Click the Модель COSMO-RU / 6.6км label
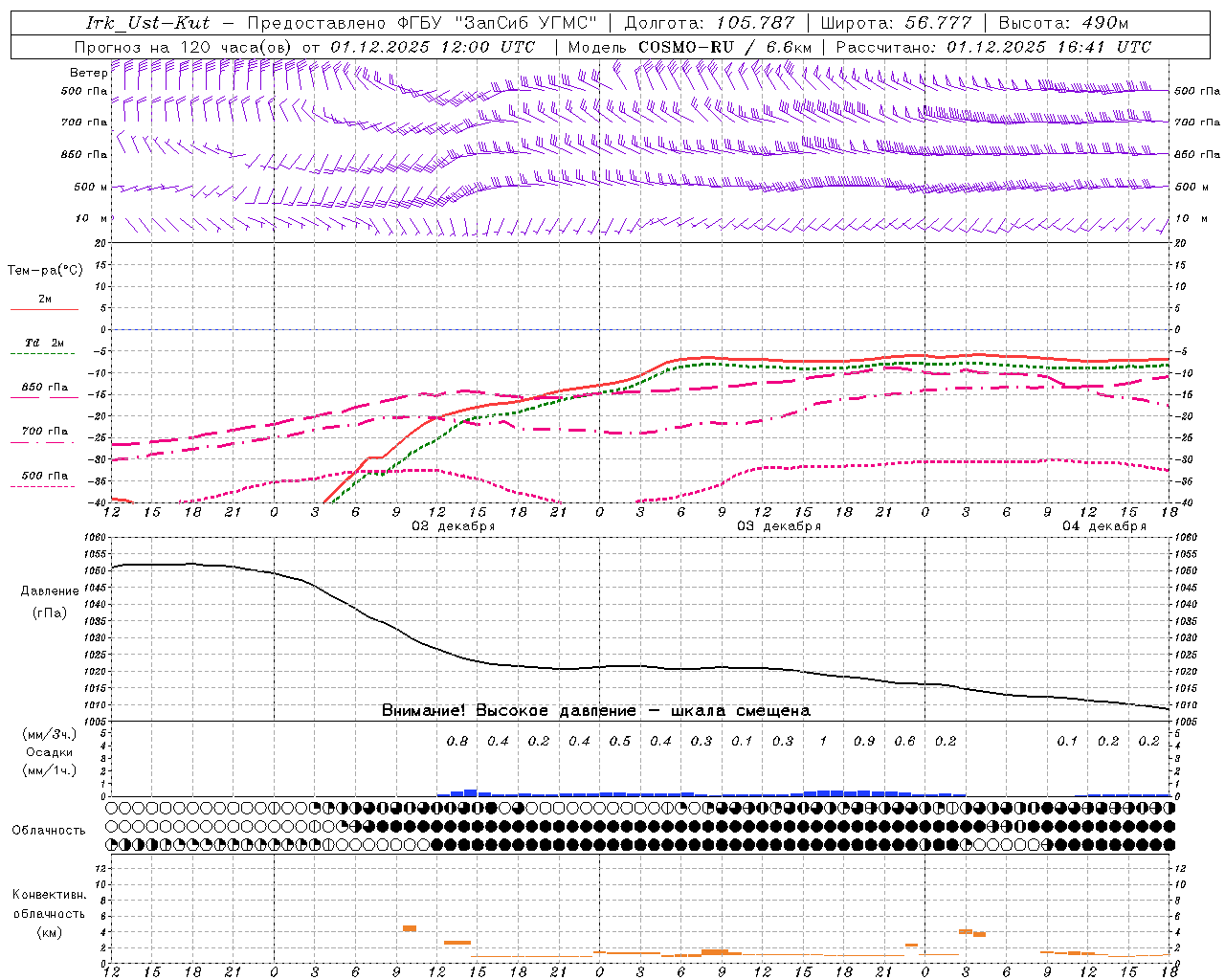Image resolution: width=1225 pixels, height=980 pixels. [x=690, y=47]
